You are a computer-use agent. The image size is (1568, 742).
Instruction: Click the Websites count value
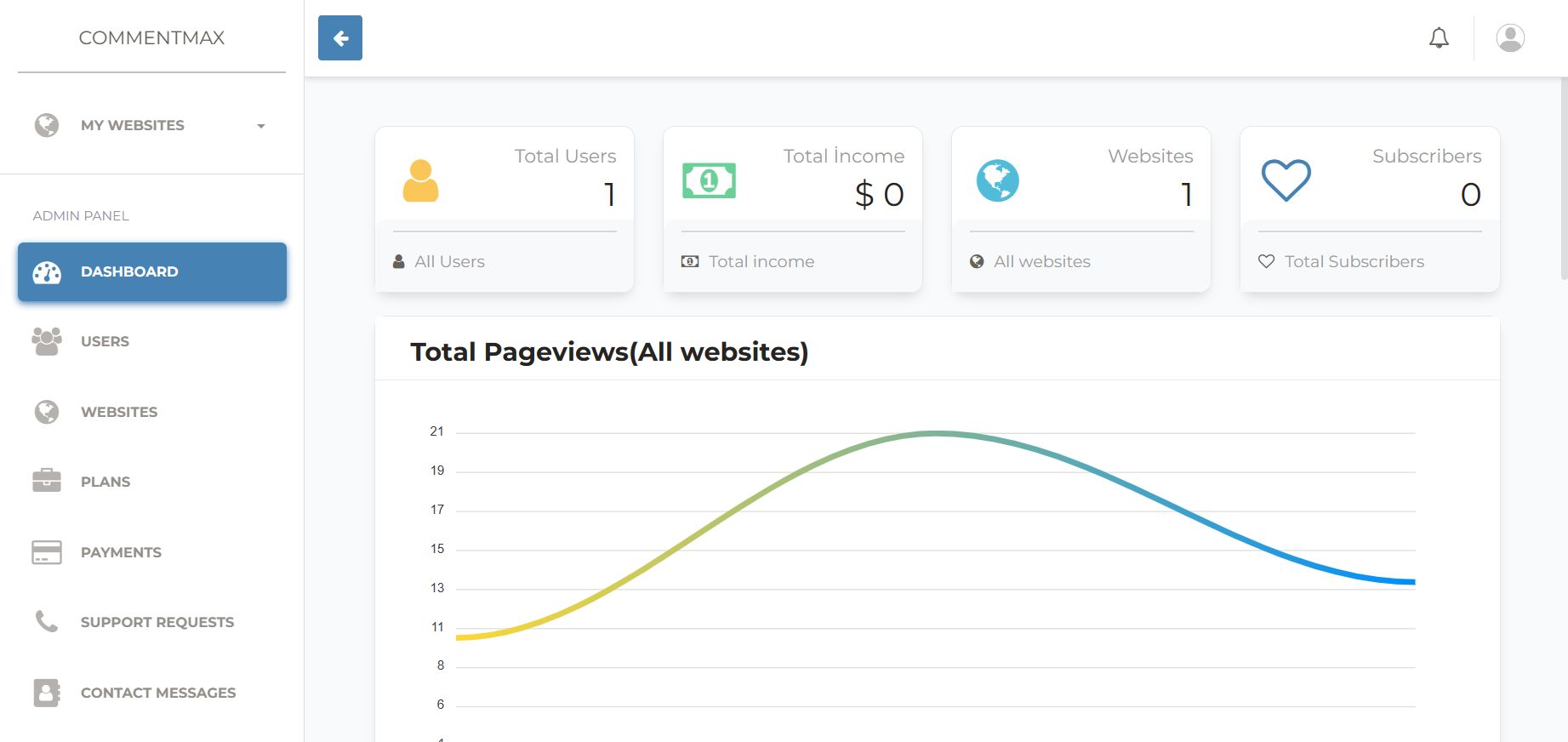coord(1187,195)
